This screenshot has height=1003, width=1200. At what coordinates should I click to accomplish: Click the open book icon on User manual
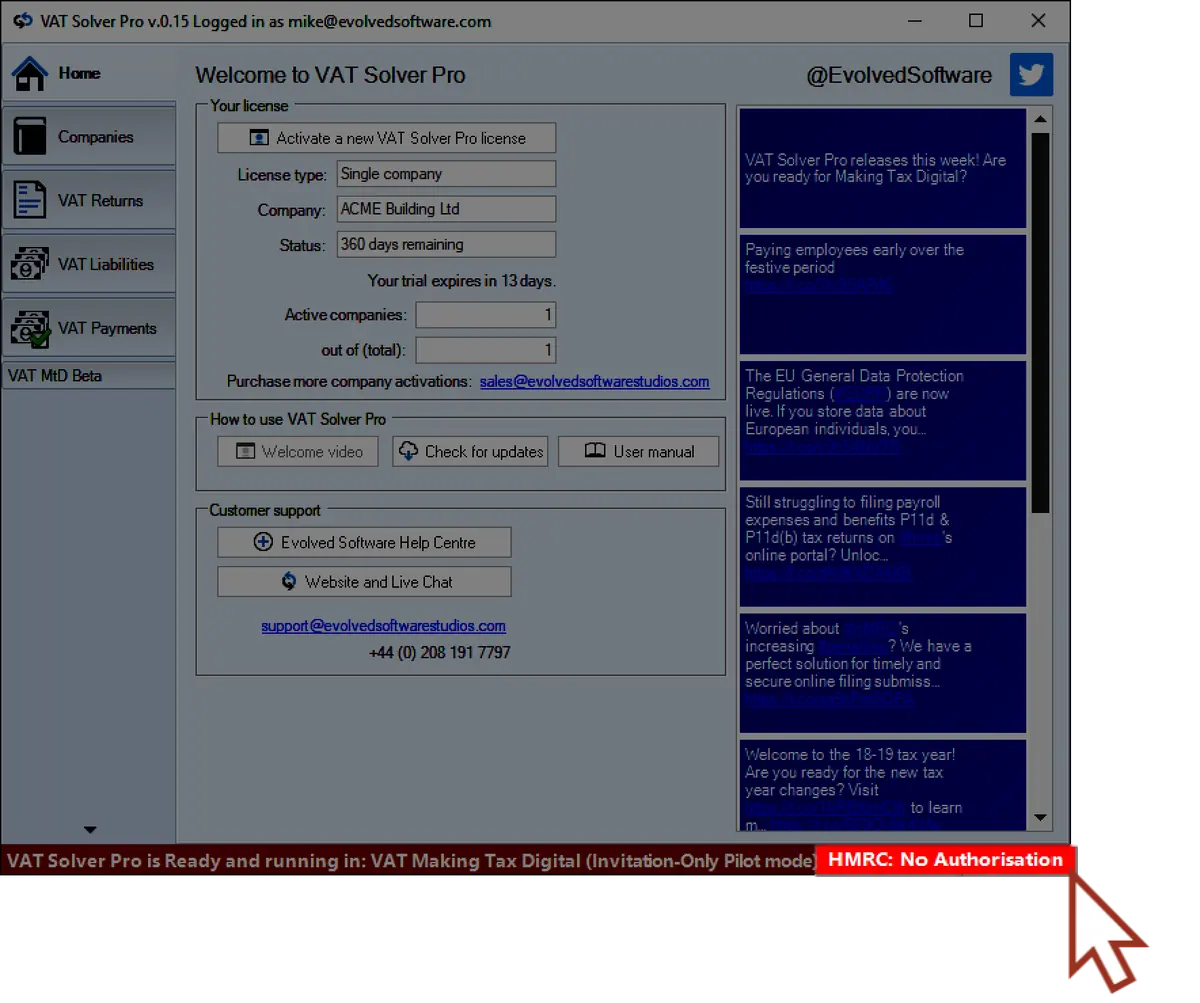[x=595, y=451]
